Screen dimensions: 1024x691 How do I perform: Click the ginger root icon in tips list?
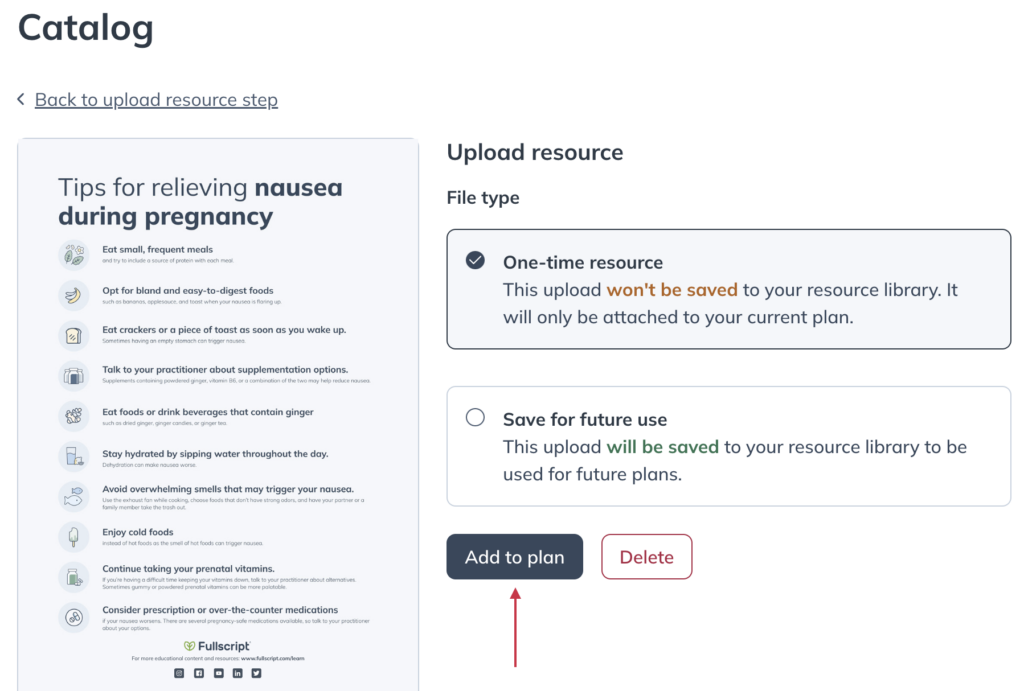tap(73, 415)
